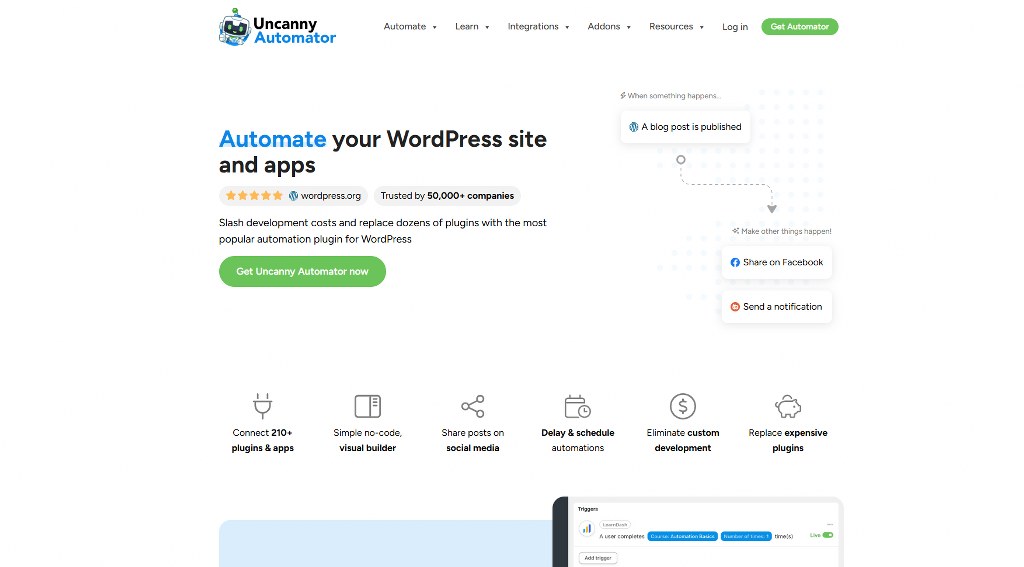Screen dimensions: 1024x567
Task: Click Eliminate custom development text
Action: [683, 440]
